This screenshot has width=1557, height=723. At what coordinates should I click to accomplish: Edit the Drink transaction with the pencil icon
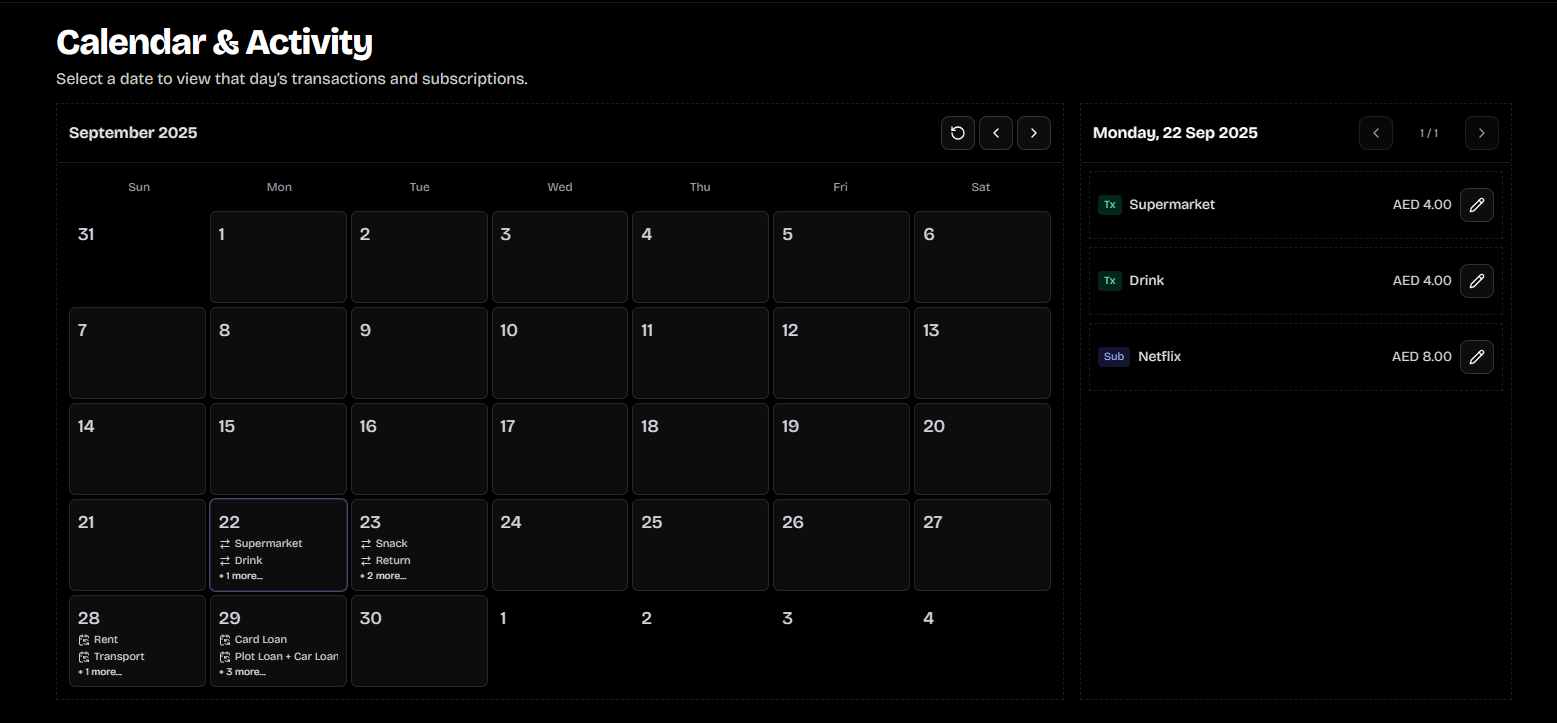[x=1477, y=280]
